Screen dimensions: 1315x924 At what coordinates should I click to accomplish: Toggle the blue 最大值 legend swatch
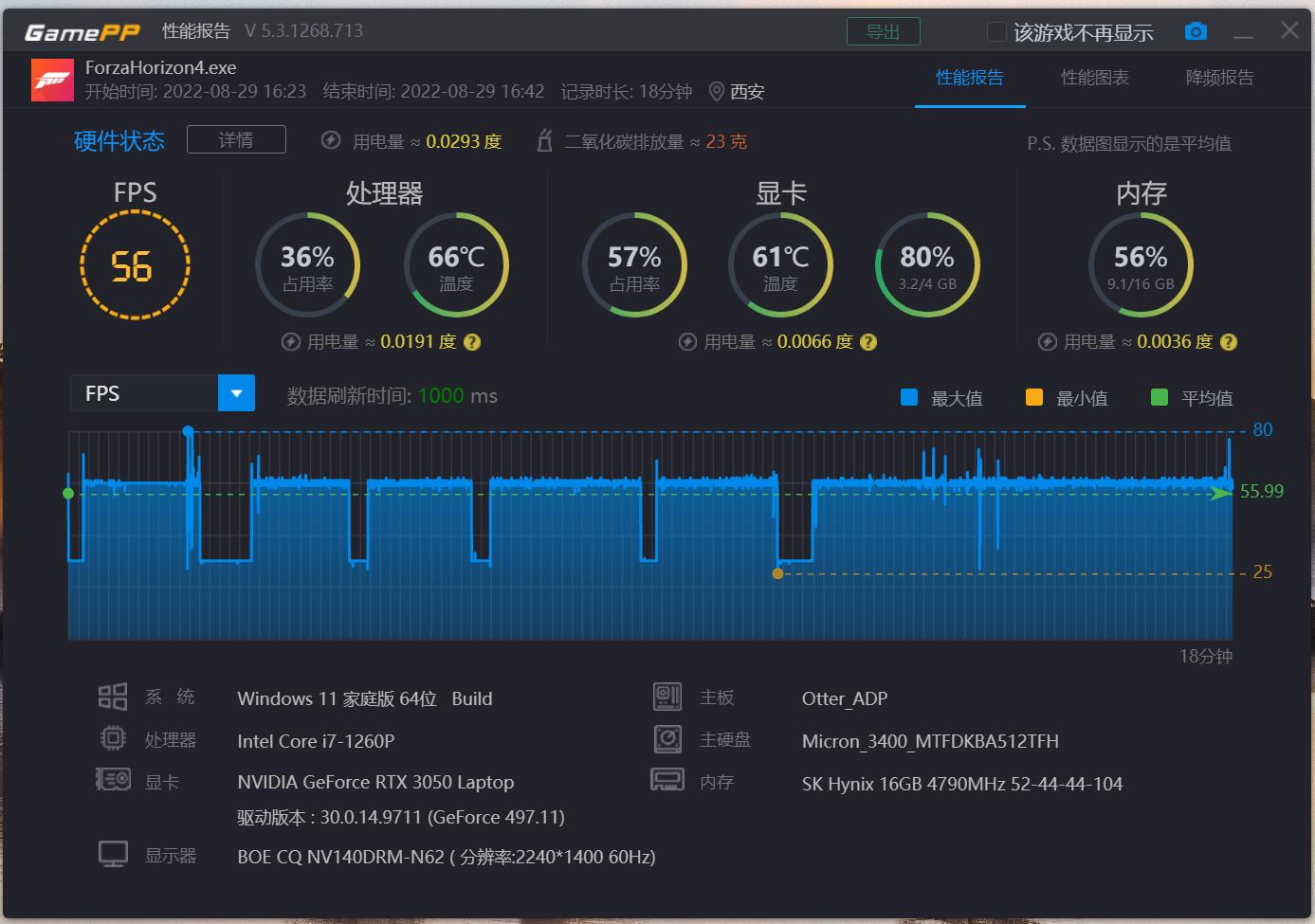click(x=908, y=397)
